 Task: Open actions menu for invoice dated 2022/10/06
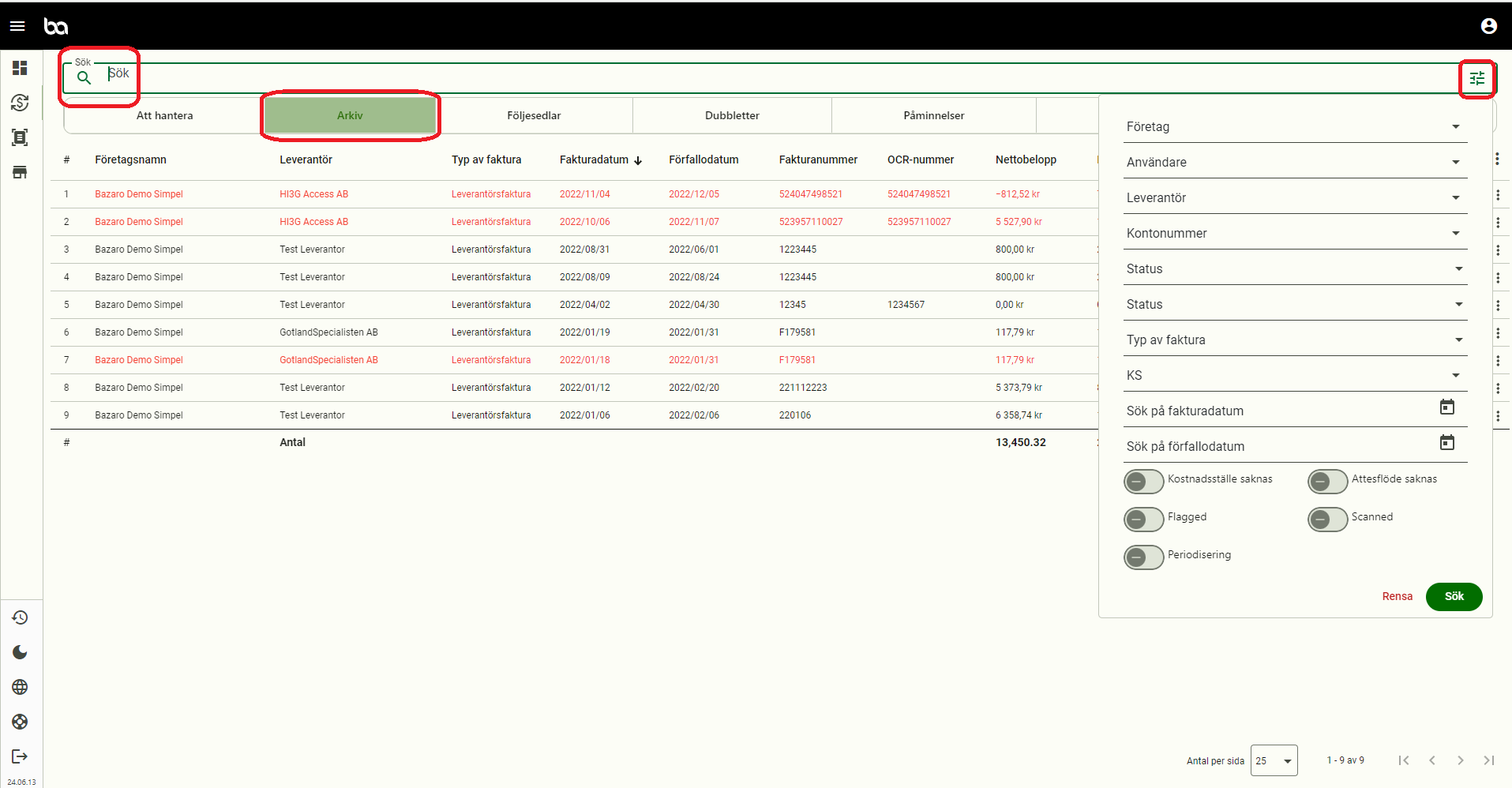[x=1498, y=223]
